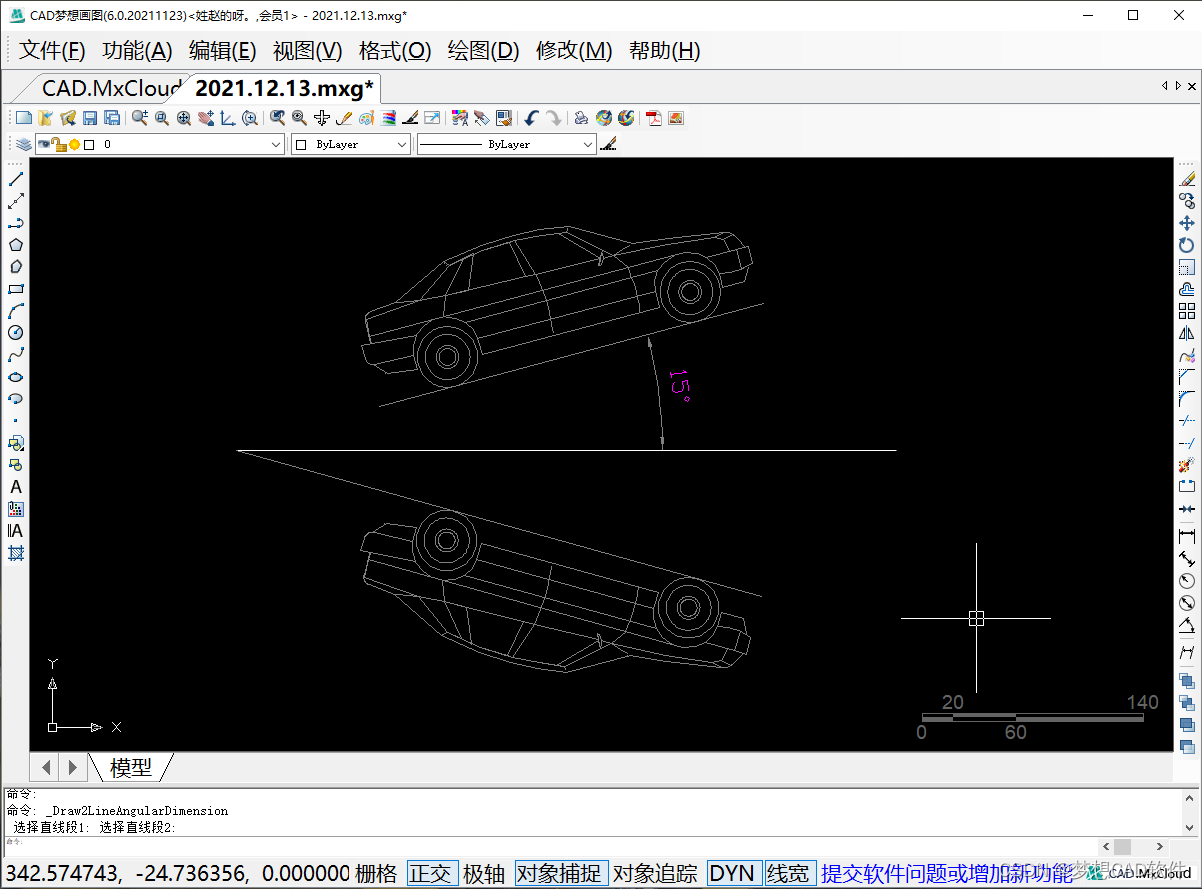Toggle 栅格 grid mode
Image resolution: width=1202 pixels, height=889 pixels.
click(x=376, y=873)
